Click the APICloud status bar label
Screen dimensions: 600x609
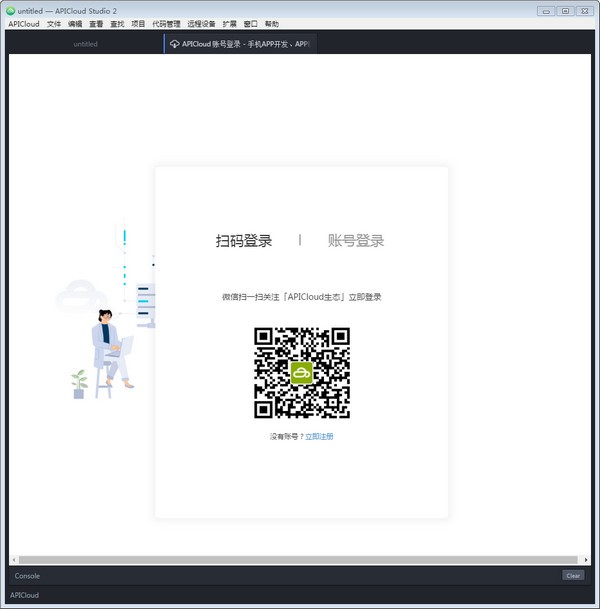[x=24, y=595]
